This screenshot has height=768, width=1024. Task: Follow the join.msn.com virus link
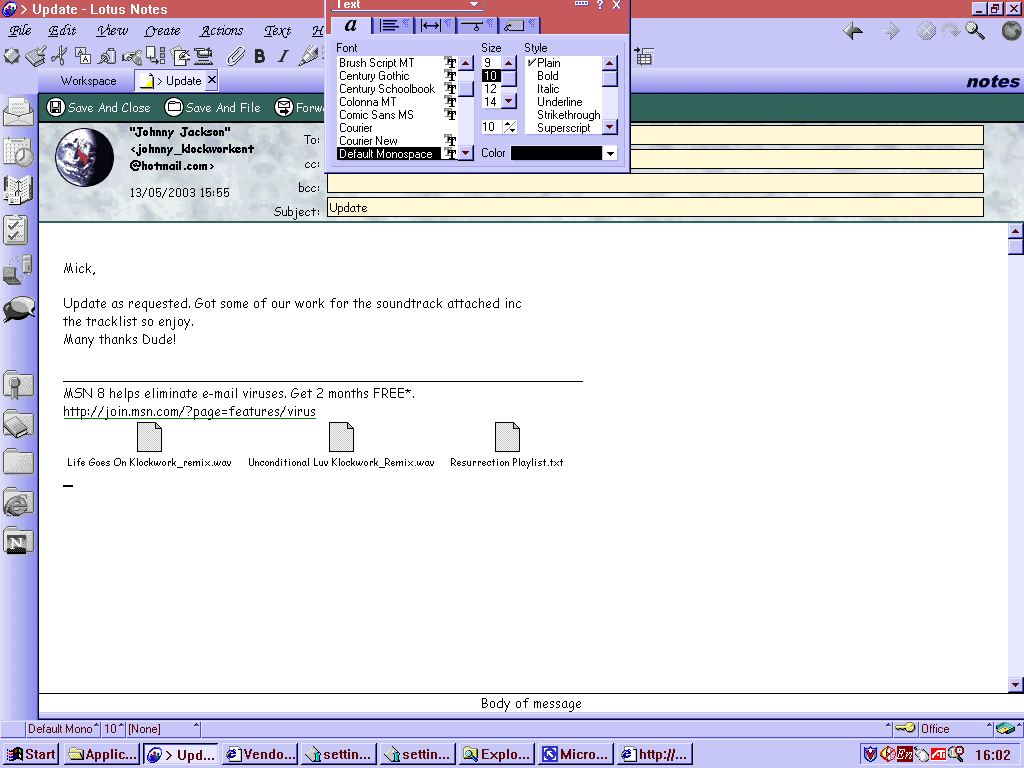coord(189,411)
